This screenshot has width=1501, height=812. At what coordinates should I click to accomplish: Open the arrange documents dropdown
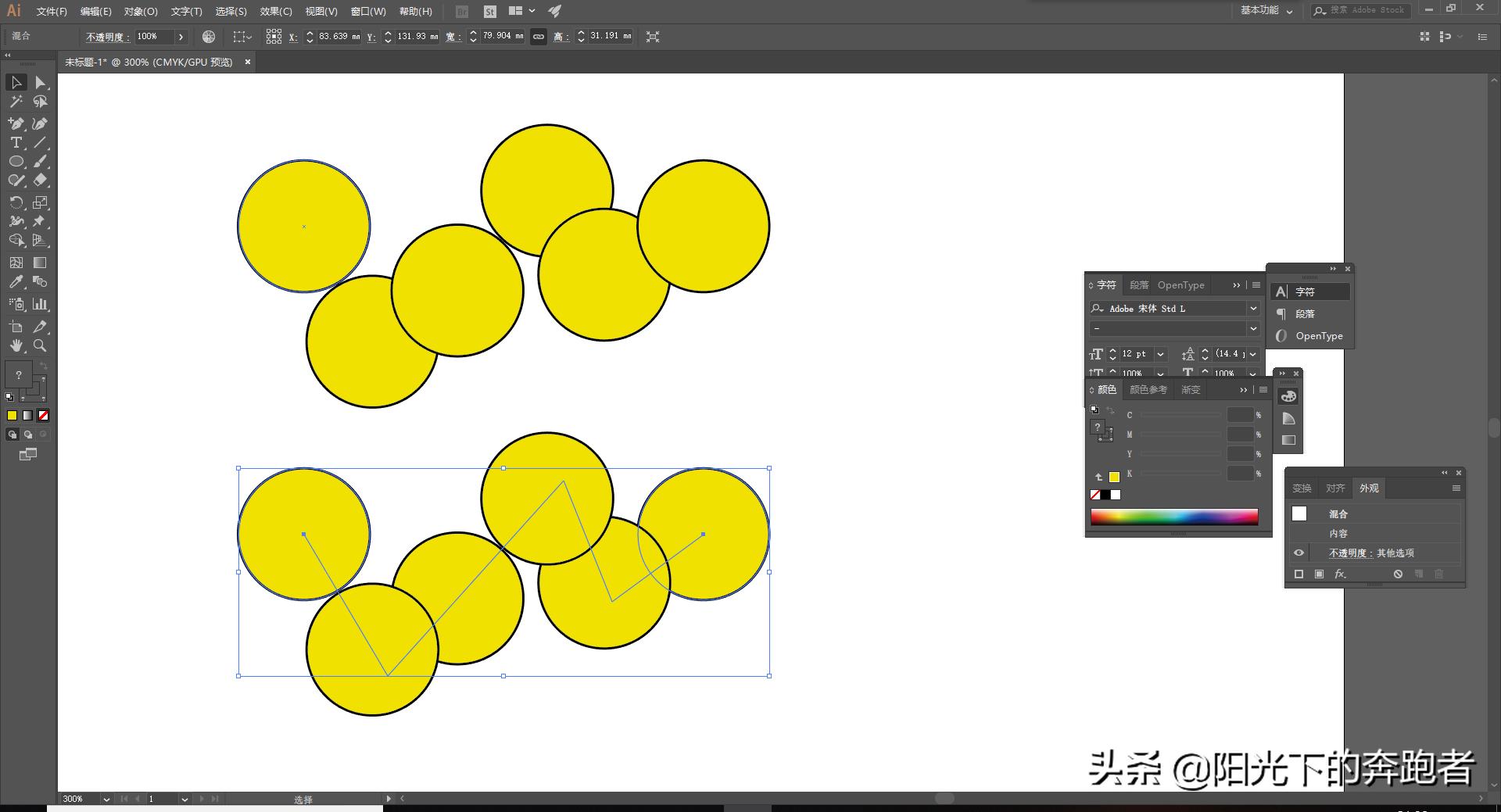[x=521, y=11]
